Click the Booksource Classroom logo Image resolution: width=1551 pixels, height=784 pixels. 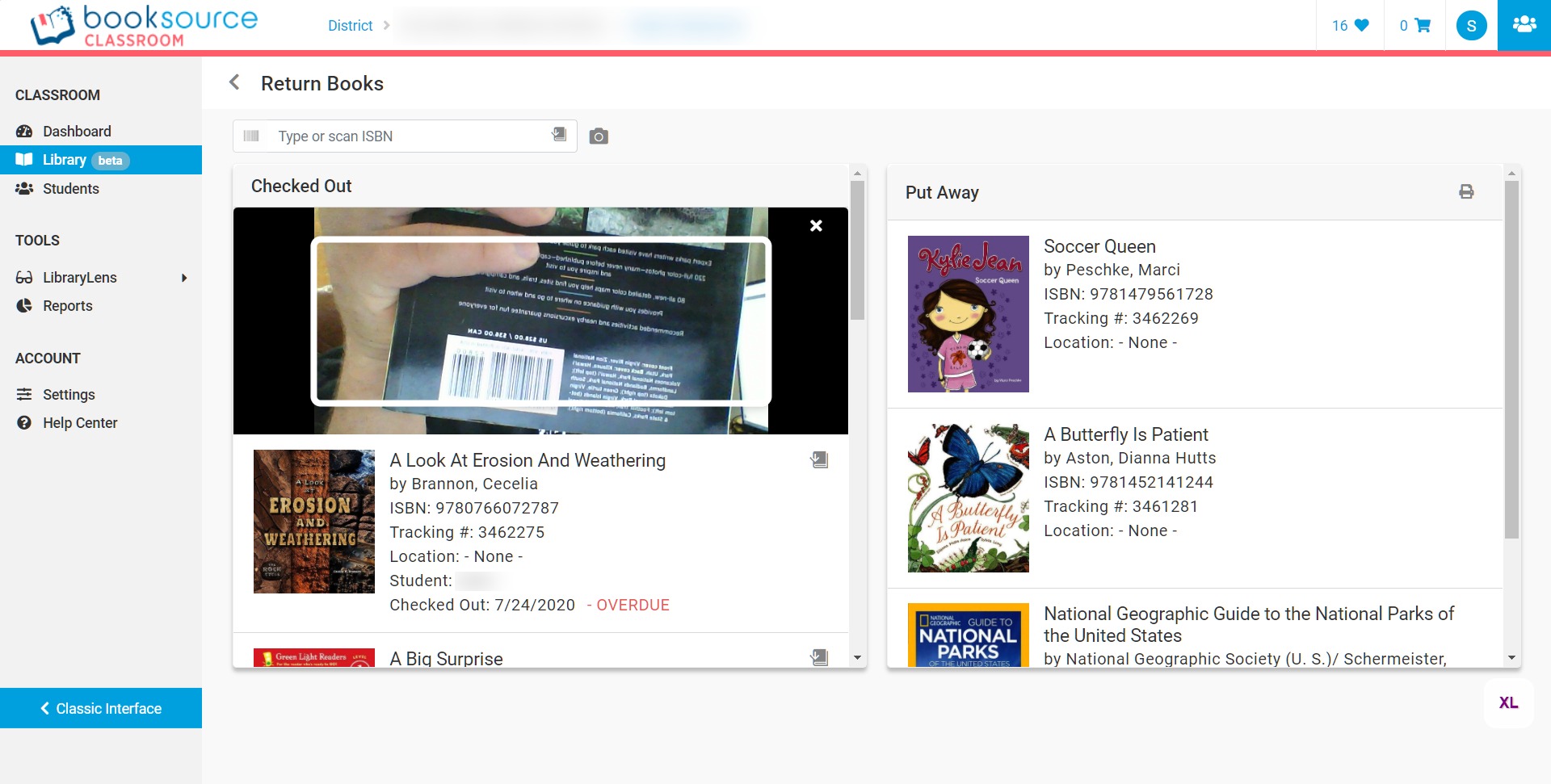point(144,25)
